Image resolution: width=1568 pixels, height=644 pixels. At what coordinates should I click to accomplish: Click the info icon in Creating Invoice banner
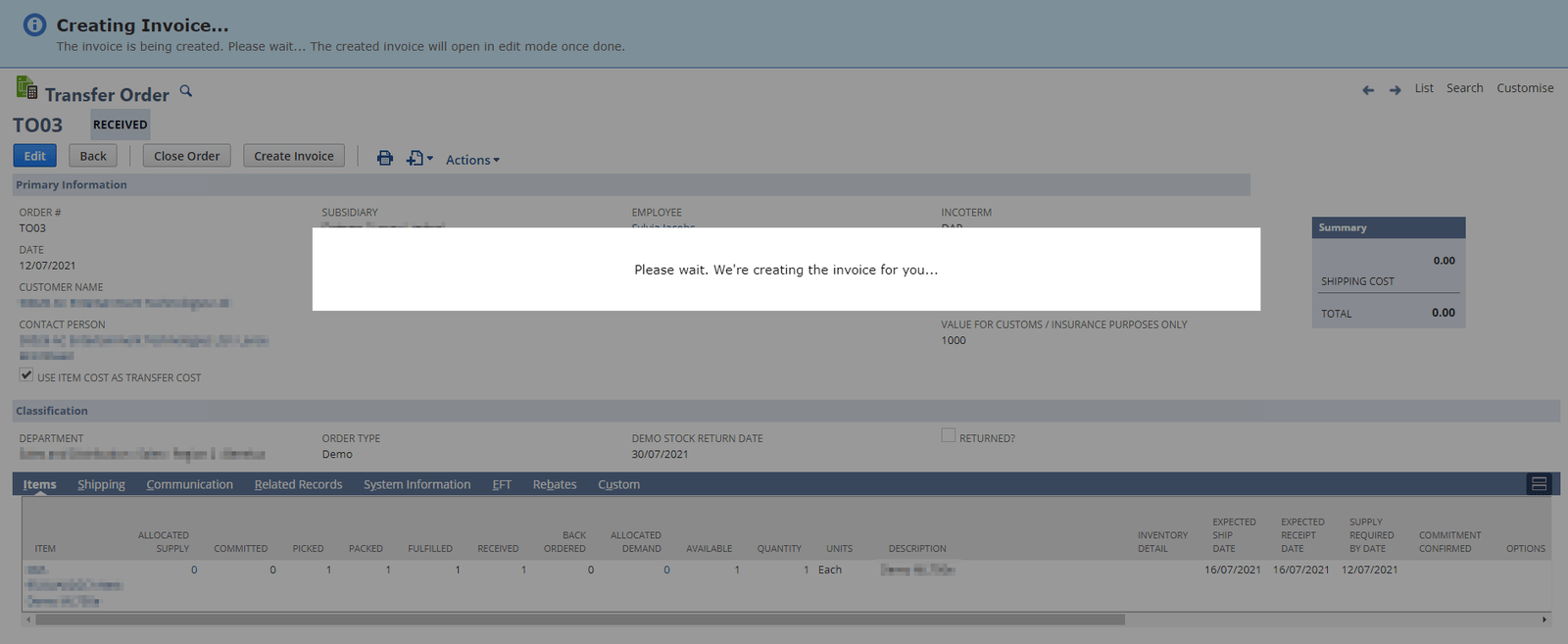(x=34, y=25)
